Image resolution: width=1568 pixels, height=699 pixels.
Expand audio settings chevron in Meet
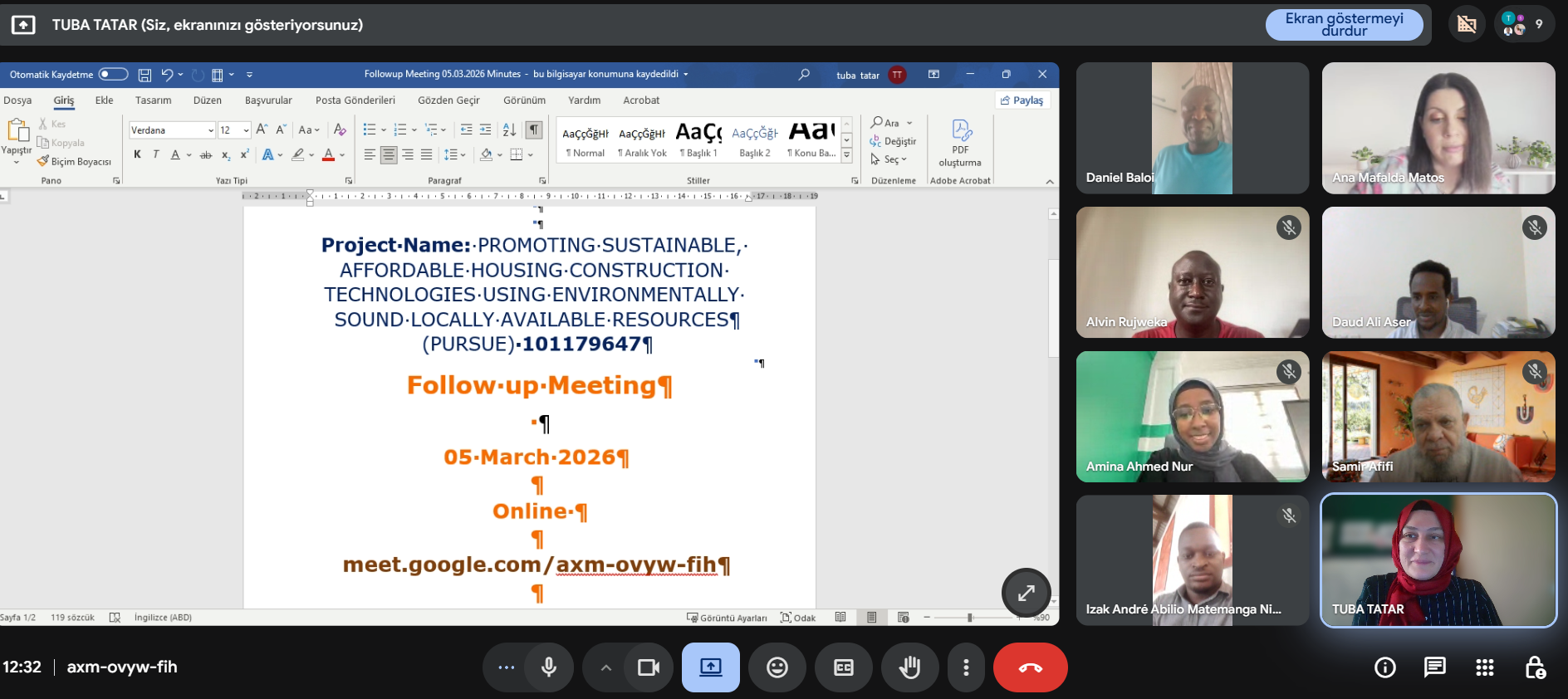(606, 667)
